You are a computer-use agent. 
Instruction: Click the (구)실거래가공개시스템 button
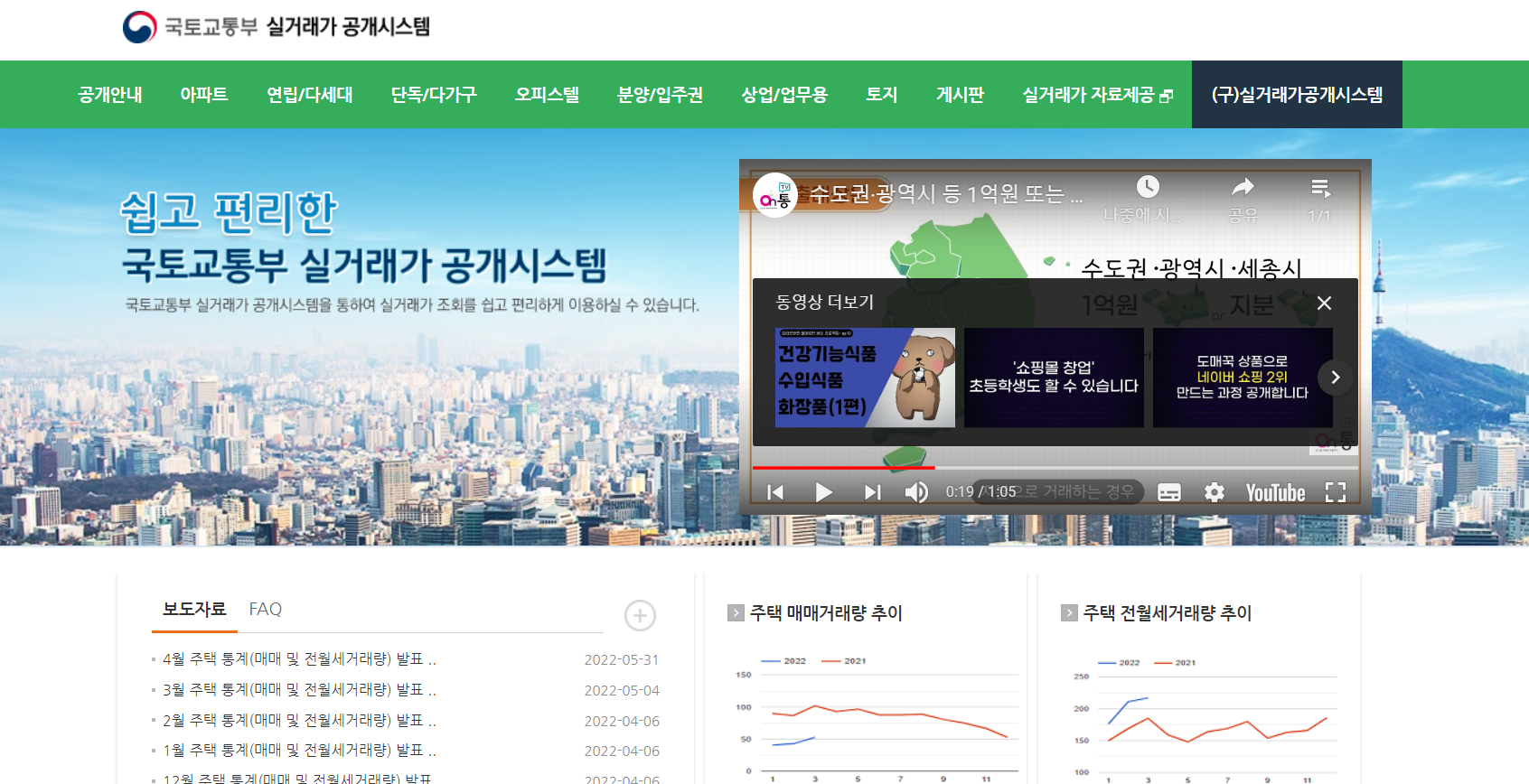pyautogui.click(x=1297, y=95)
